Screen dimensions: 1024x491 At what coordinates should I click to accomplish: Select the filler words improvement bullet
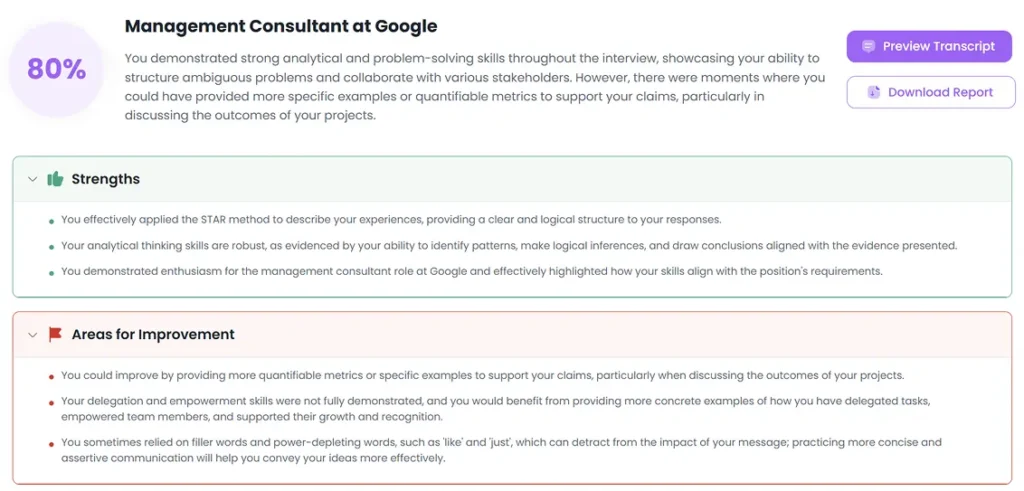coord(502,450)
